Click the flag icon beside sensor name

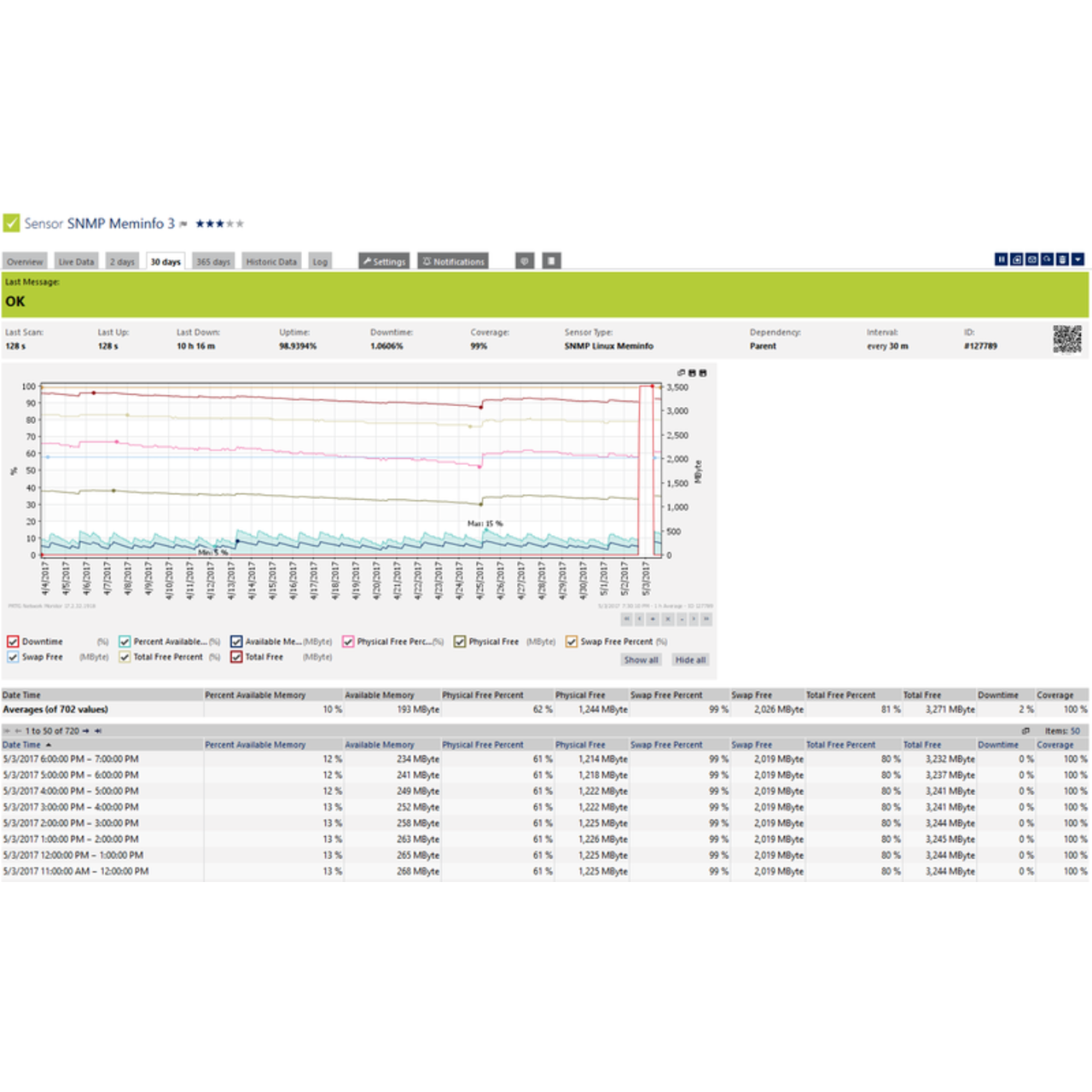point(183,224)
